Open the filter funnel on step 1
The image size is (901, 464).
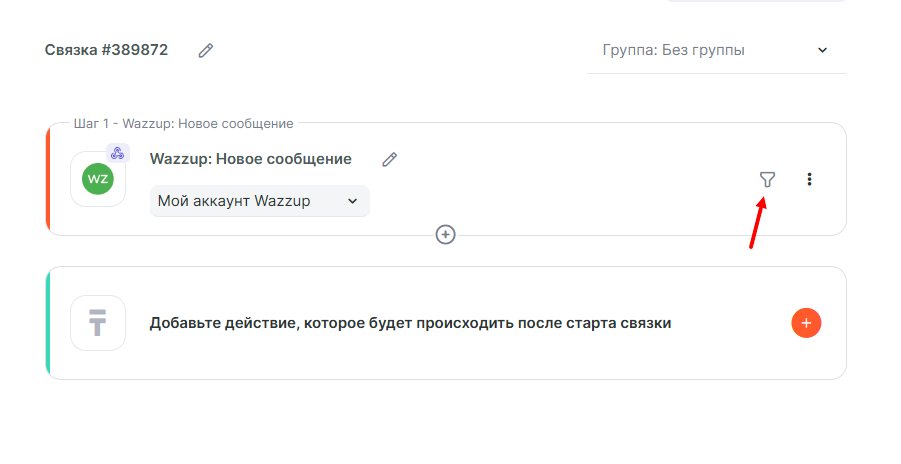[x=767, y=179]
